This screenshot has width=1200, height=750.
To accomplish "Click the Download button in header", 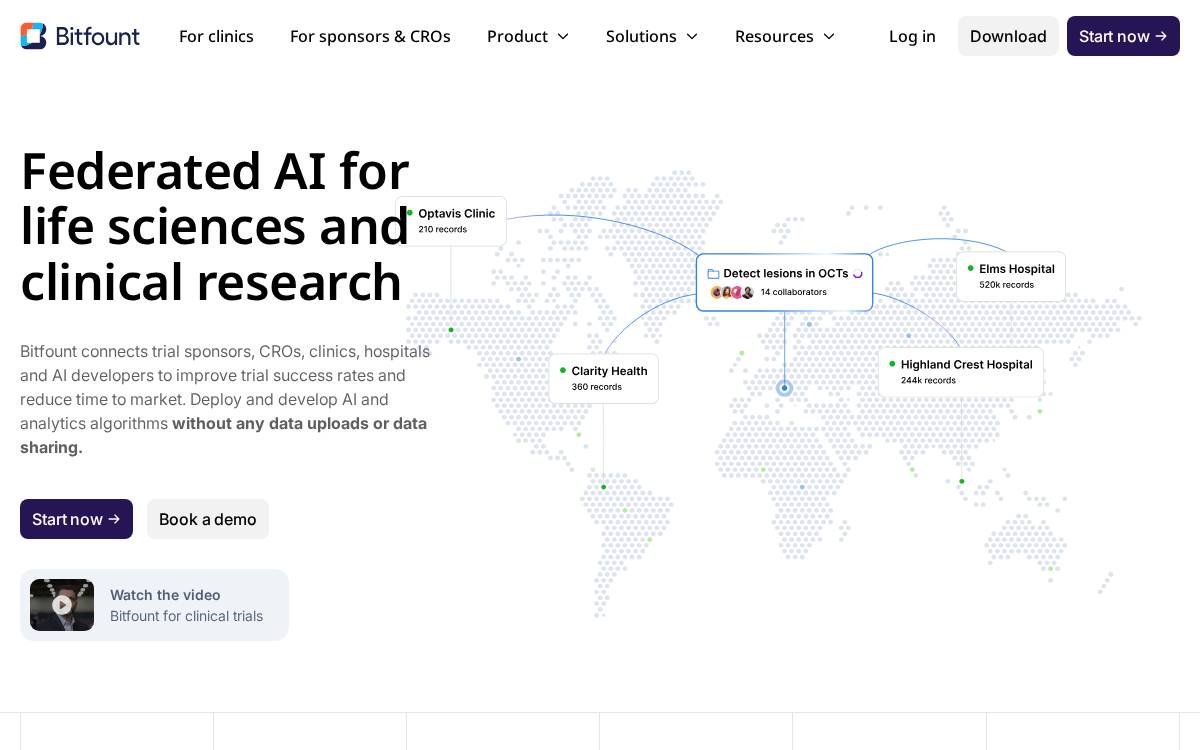I will [x=1008, y=36].
